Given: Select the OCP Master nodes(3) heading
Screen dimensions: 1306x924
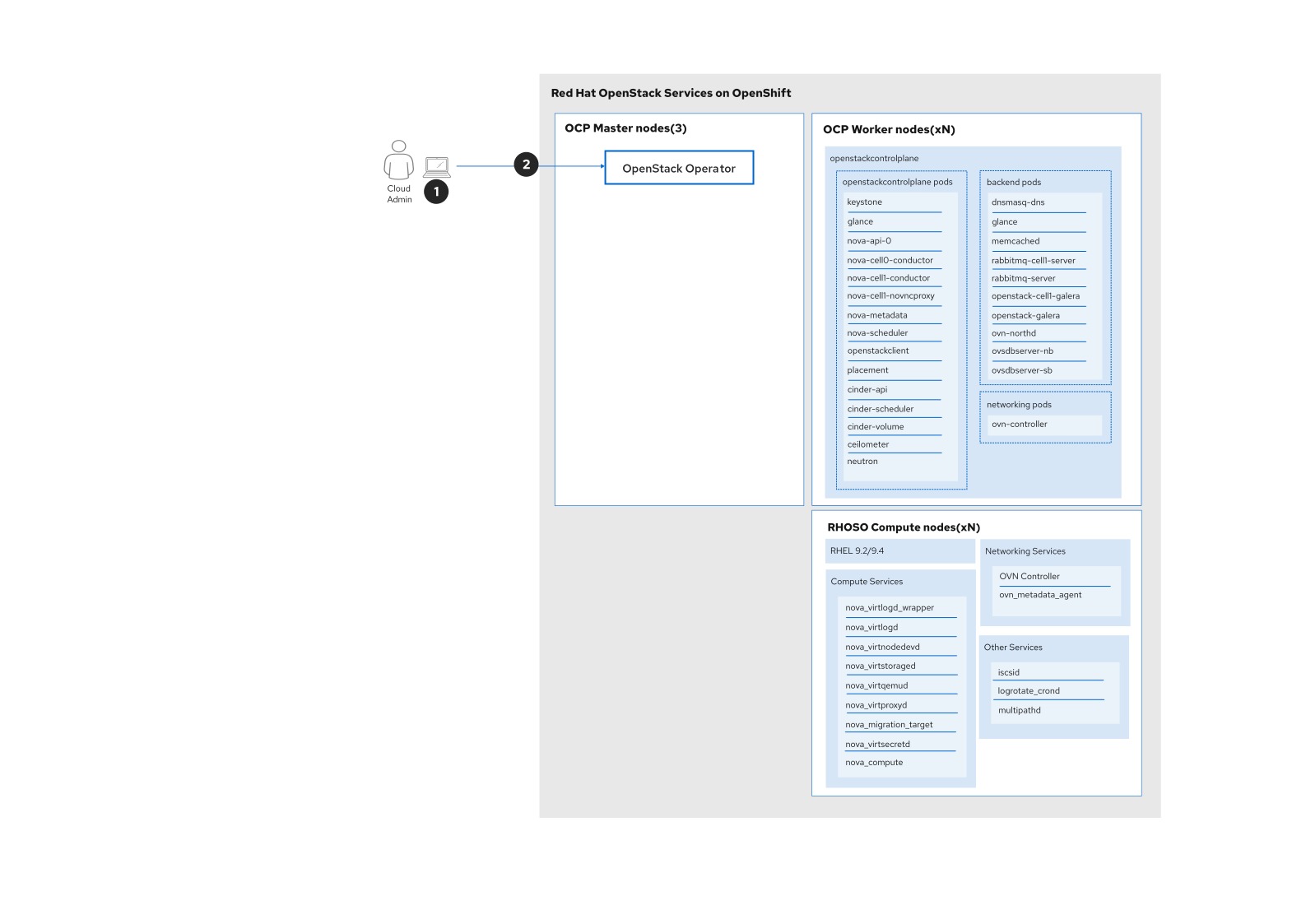Looking at the screenshot, I should point(625,128).
